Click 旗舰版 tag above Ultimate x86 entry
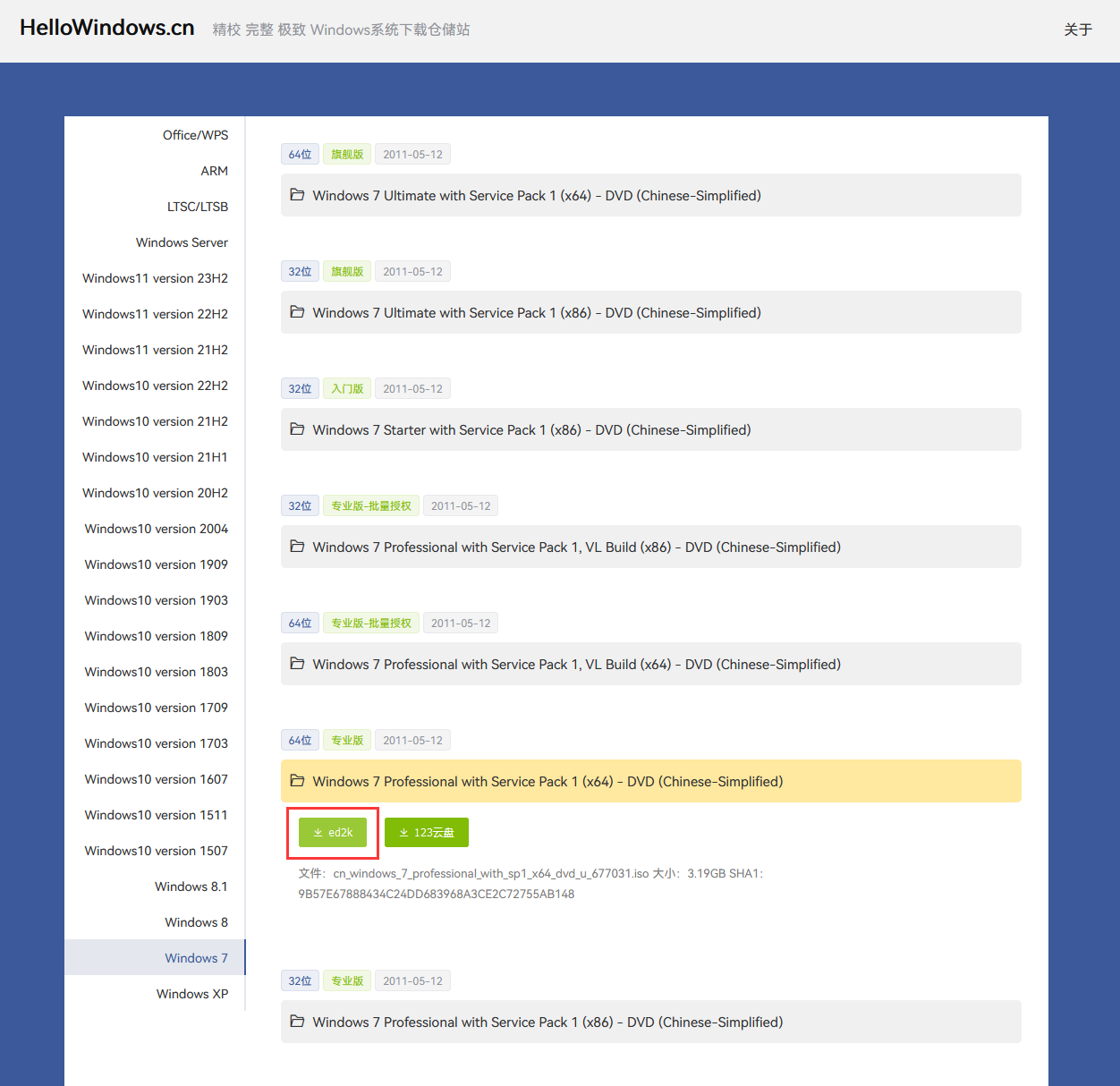Image resolution: width=1120 pixels, height=1086 pixels. pyautogui.click(x=347, y=271)
